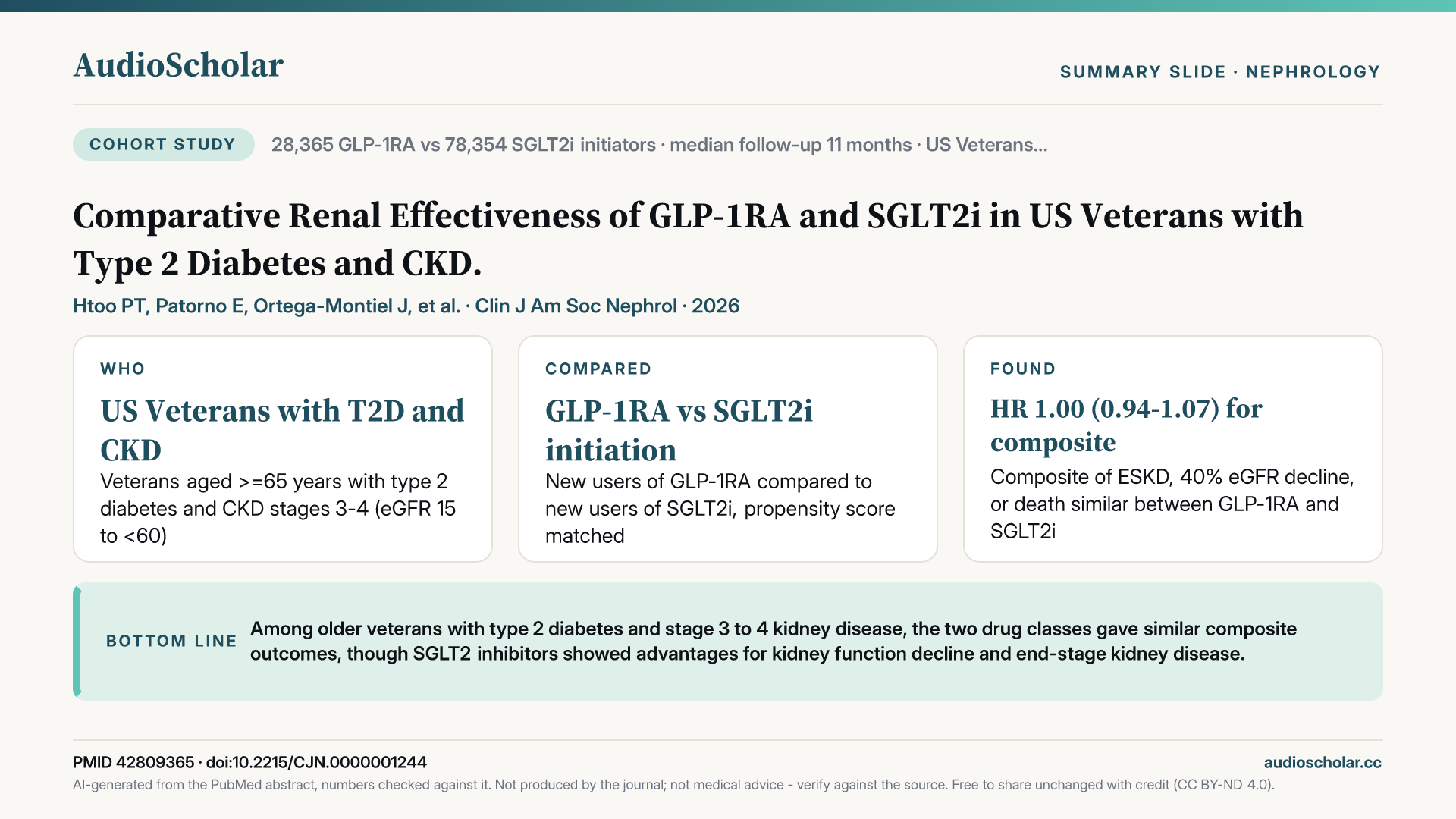Click the WHO card label

pos(123,369)
